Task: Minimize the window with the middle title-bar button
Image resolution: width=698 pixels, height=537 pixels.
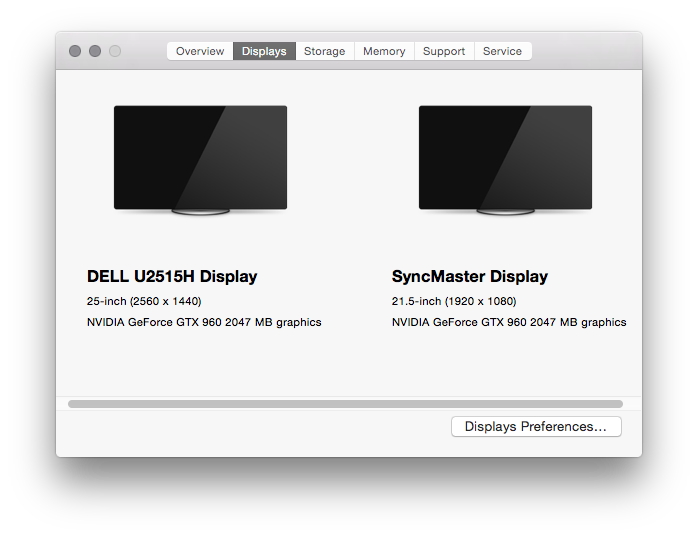Action: pos(95,51)
